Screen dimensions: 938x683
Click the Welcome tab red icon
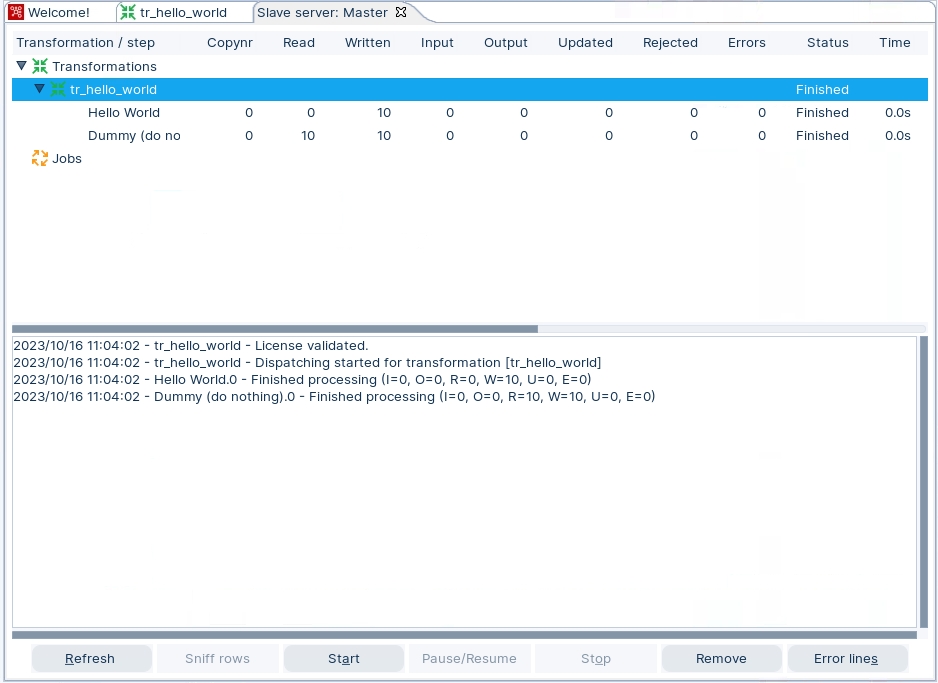click(x=16, y=13)
